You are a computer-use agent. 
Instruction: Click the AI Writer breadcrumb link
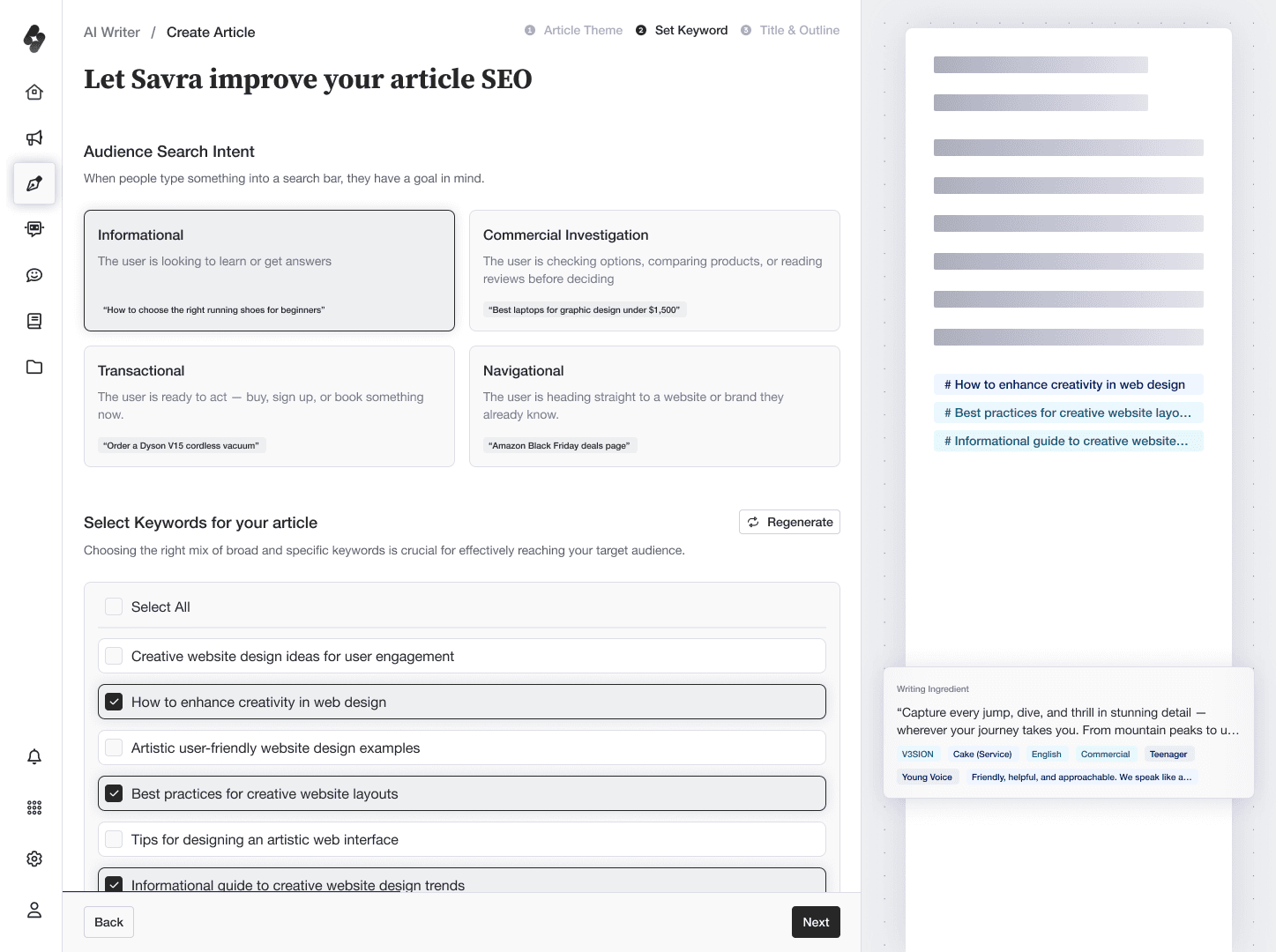pos(112,33)
